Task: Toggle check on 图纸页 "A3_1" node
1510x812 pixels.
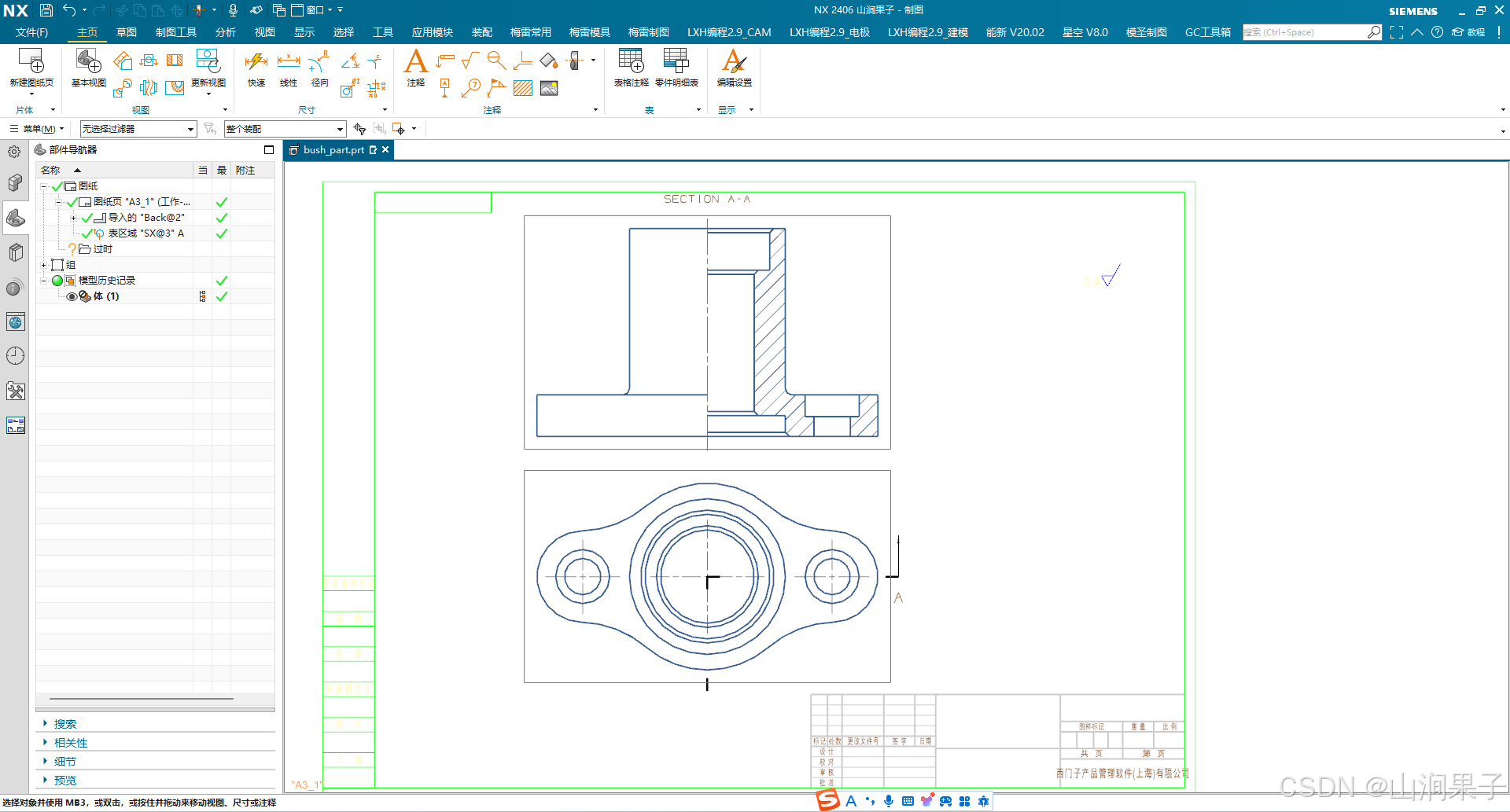Action: coord(72,202)
